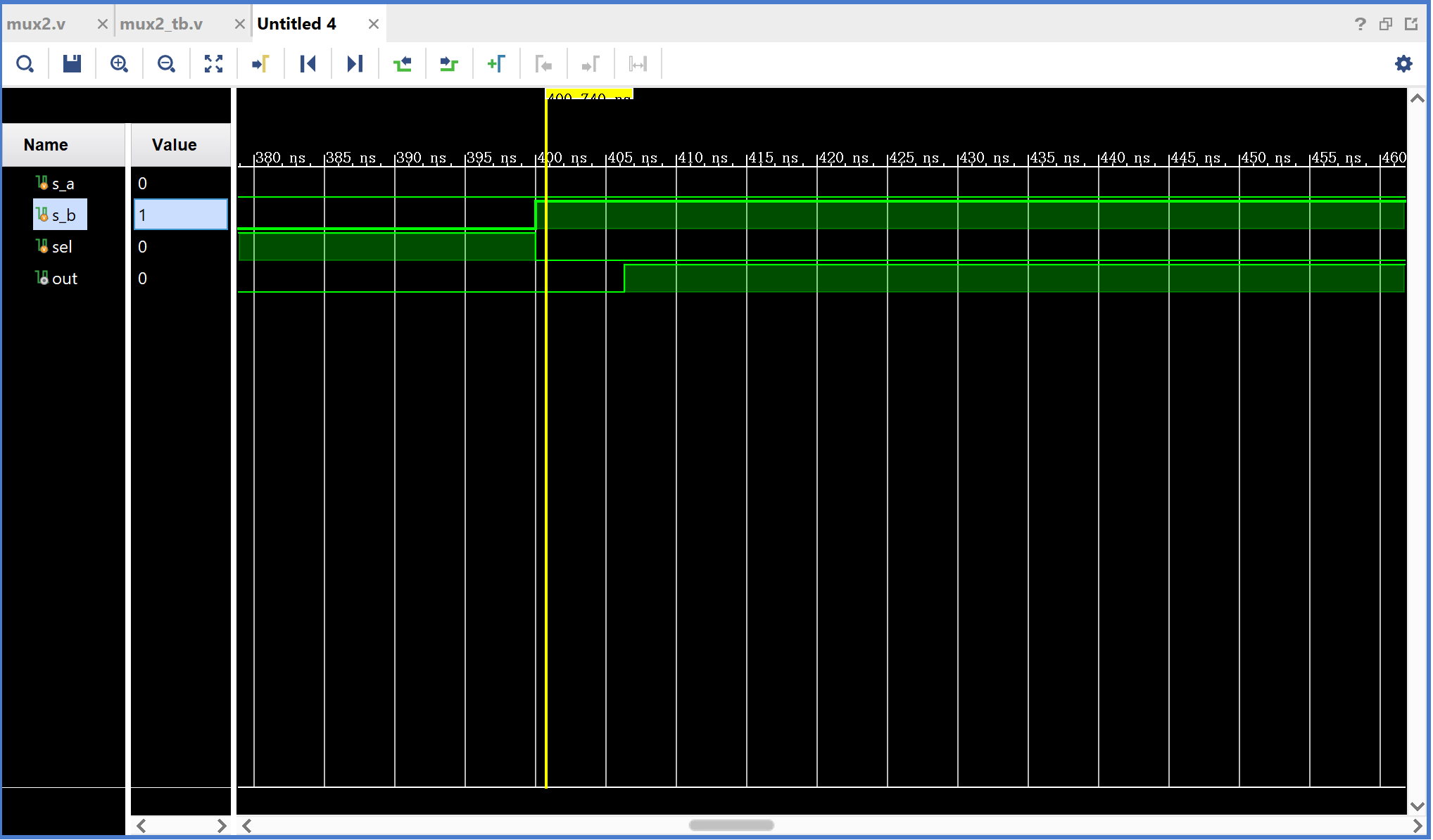Zoom out of the waveform
The height and width of the screenshot is (840, 1433).
point(166,64)
